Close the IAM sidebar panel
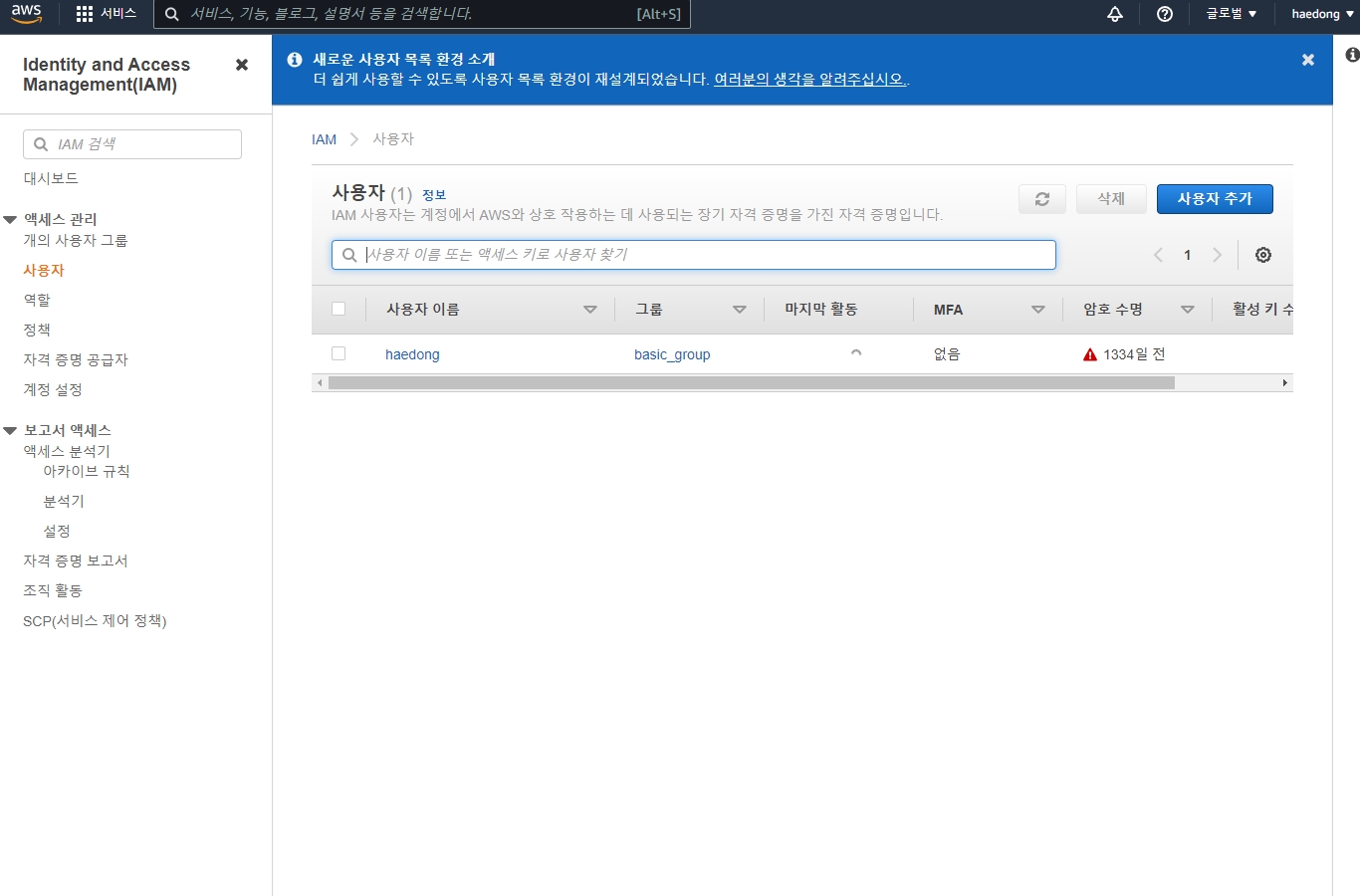The height and width of the screenshot is (896, 1360). 242,65
